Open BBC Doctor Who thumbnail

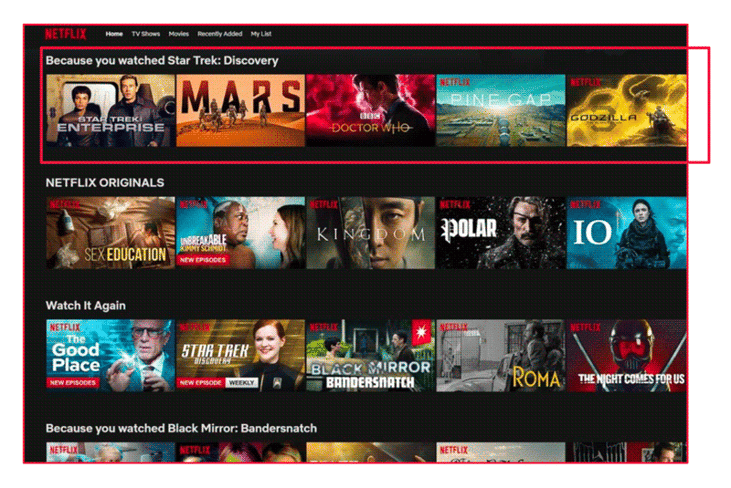click(x=371, y=110)
